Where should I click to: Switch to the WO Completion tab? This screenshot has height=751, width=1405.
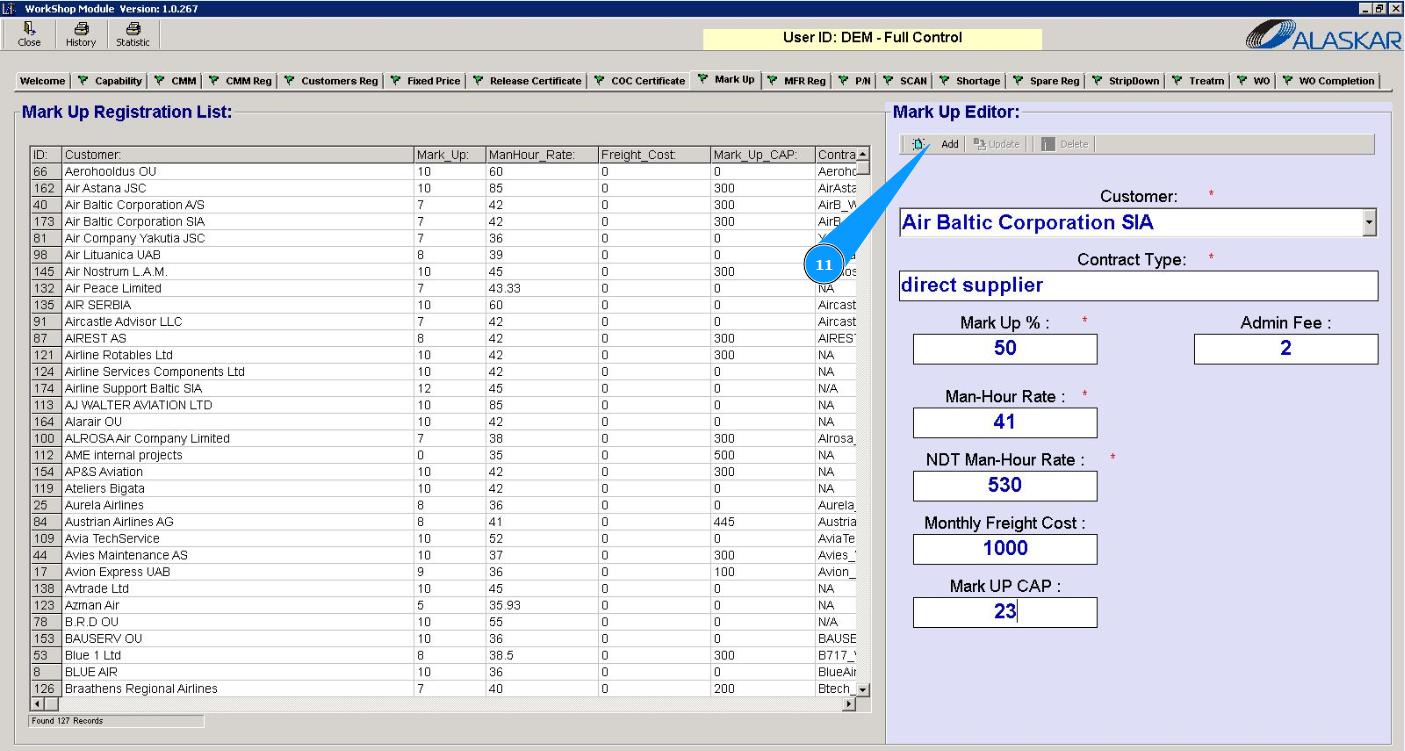[x=1328, y=81]
